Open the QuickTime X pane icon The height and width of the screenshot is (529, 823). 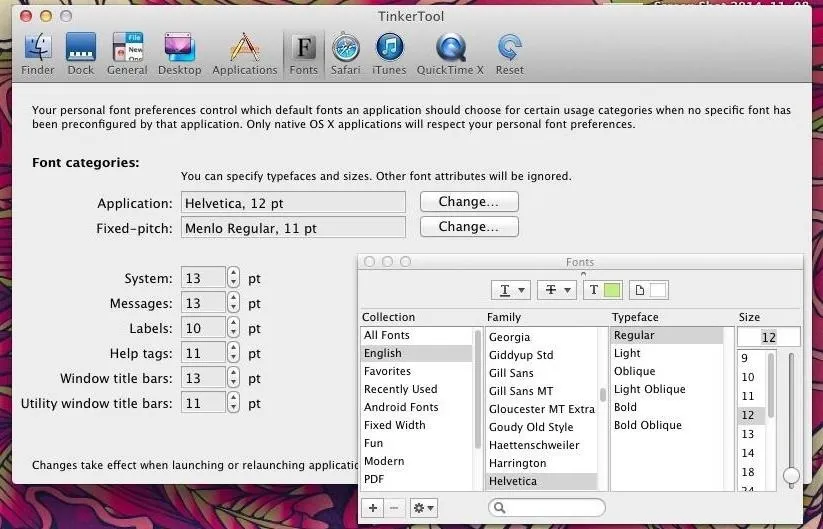450,54
